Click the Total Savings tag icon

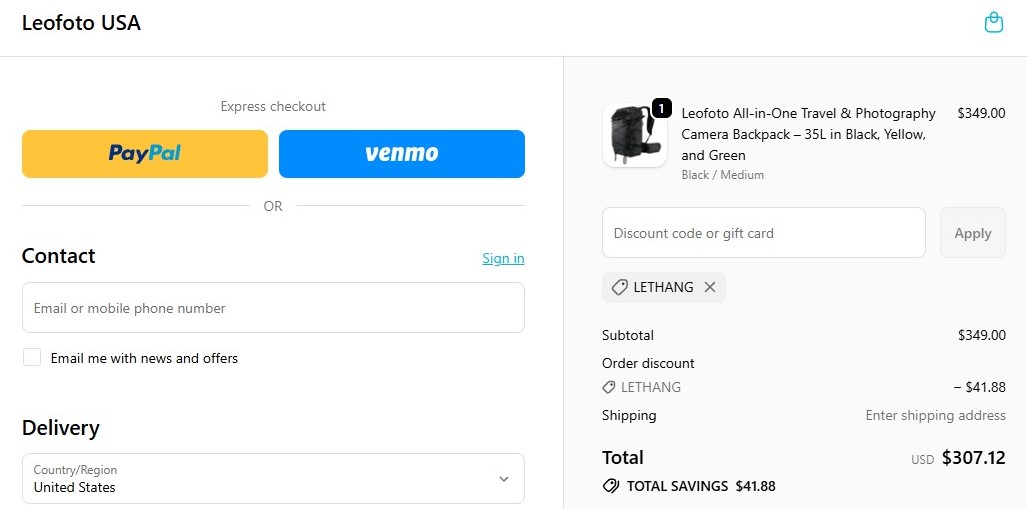tap(611, 486)
